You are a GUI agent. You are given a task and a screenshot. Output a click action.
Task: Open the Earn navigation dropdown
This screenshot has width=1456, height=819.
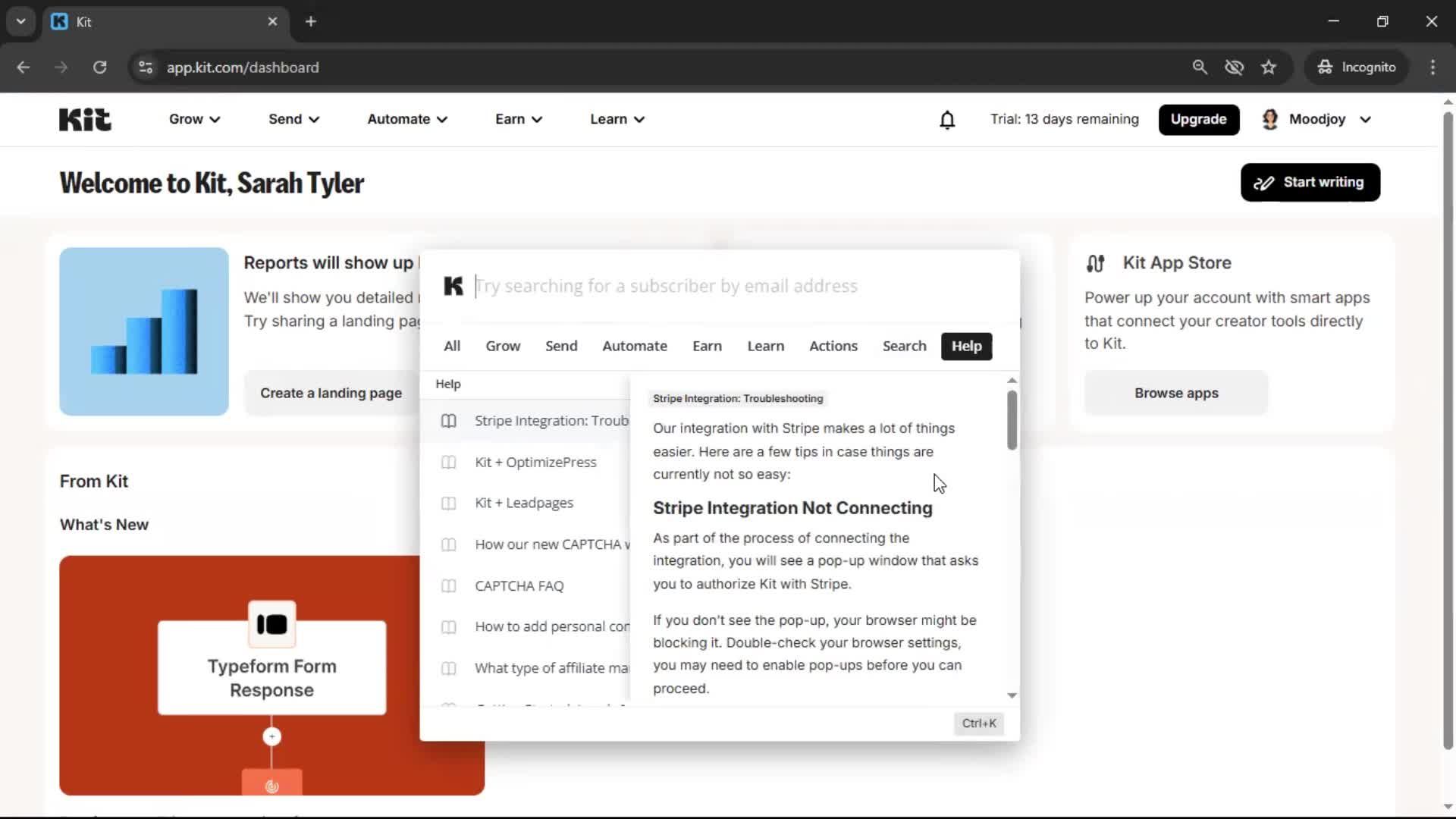tap(518, 119)
